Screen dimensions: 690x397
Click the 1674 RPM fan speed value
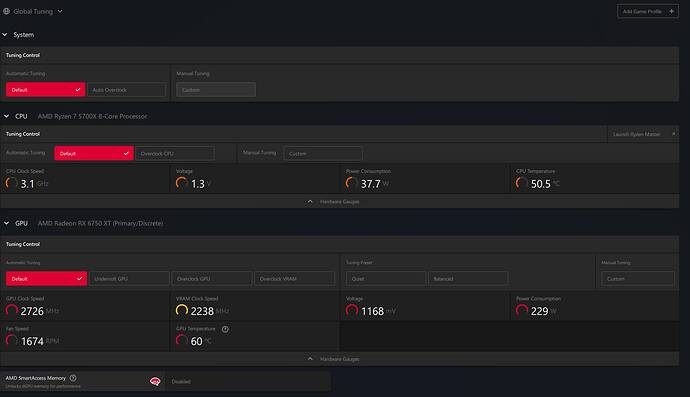(x=40, y=341)
